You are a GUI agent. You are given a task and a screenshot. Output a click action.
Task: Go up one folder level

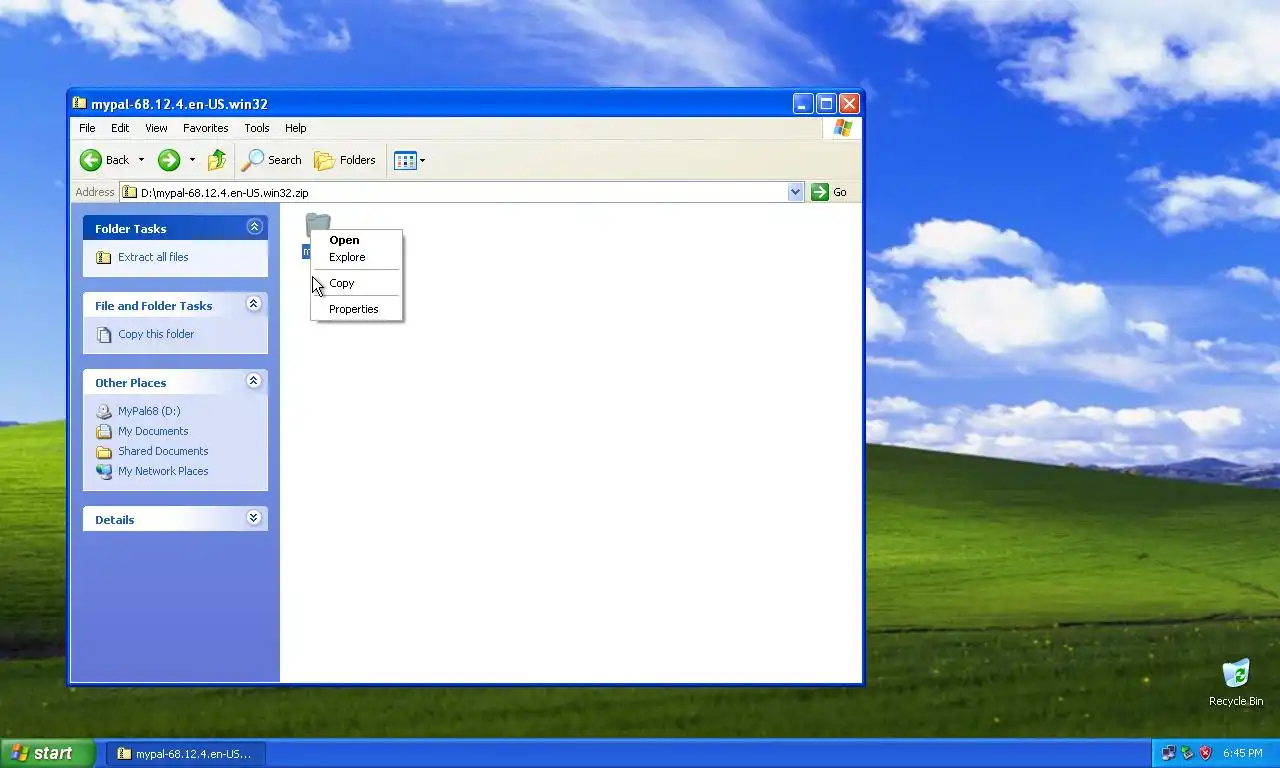(217, 160)
